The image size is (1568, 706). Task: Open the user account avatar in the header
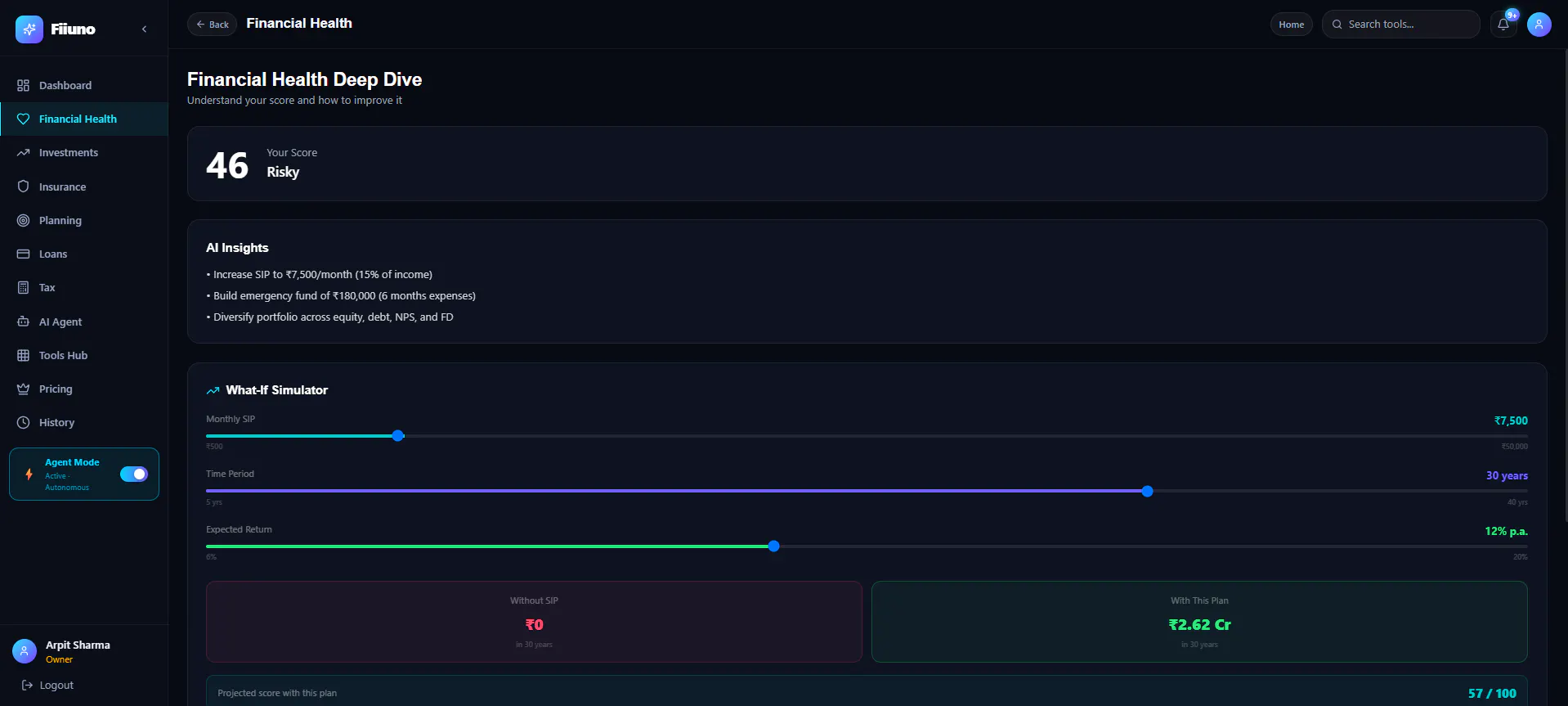point(1539,25)
